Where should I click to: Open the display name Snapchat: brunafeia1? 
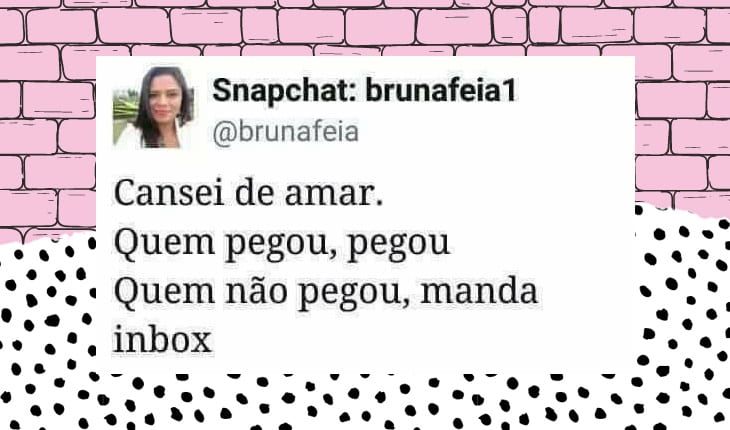(364, 90)
